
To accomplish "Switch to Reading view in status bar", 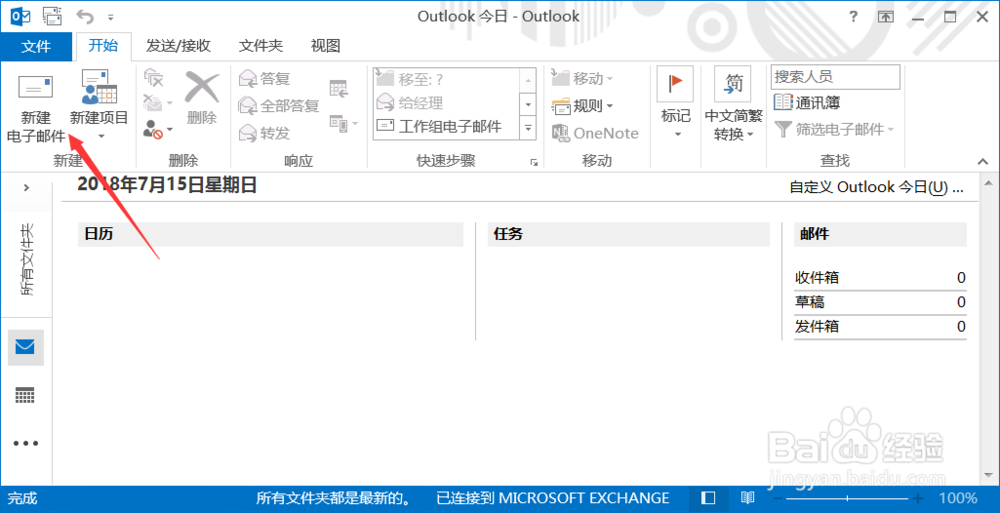I will pyautogui.click(x=747, y=498).
